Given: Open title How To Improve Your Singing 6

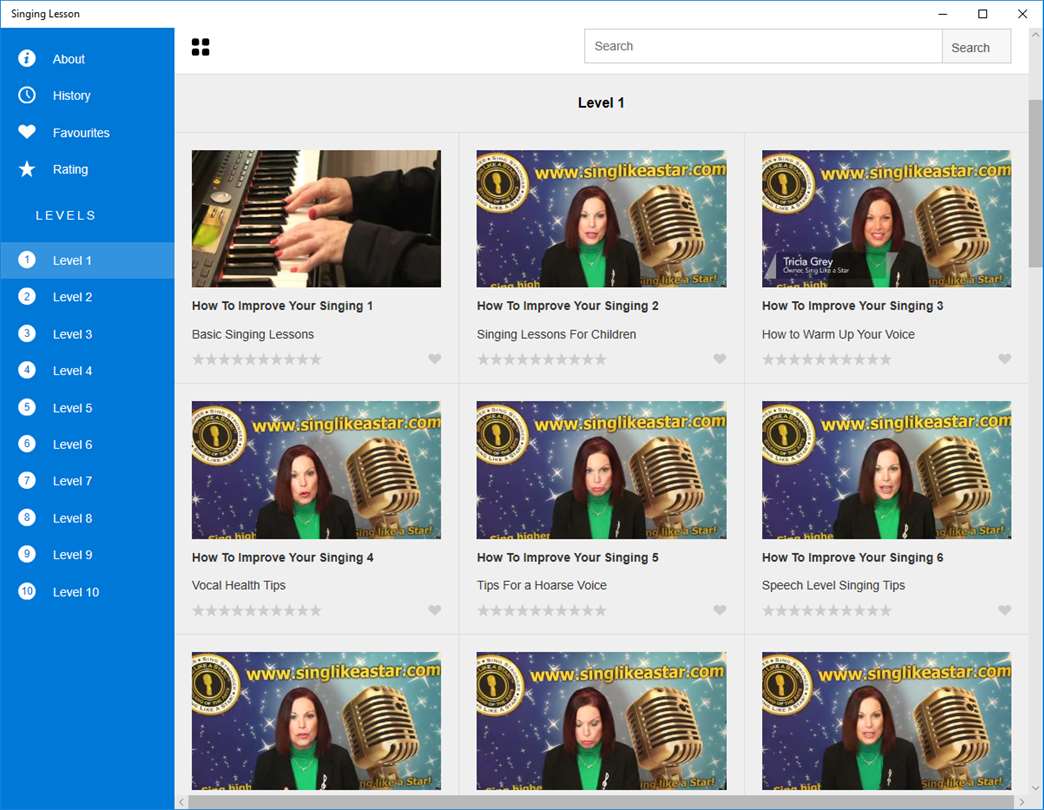Looking at the screenshot, I should tap(852, 558).
